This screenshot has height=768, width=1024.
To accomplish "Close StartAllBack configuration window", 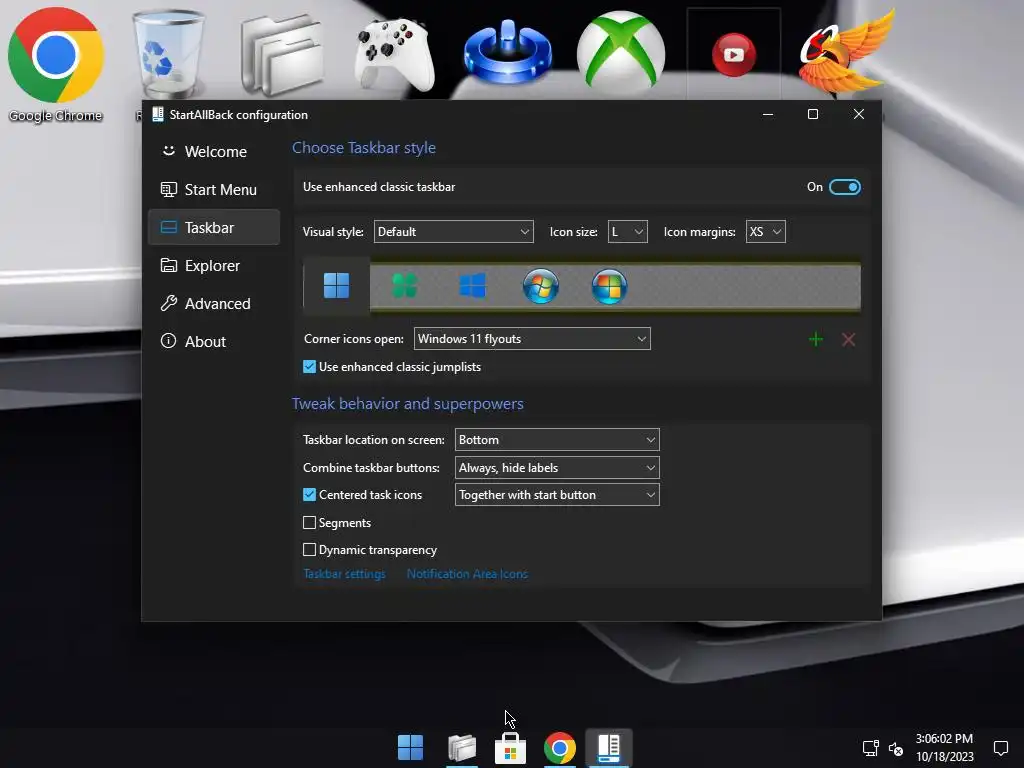I will (x=859, y=114).
